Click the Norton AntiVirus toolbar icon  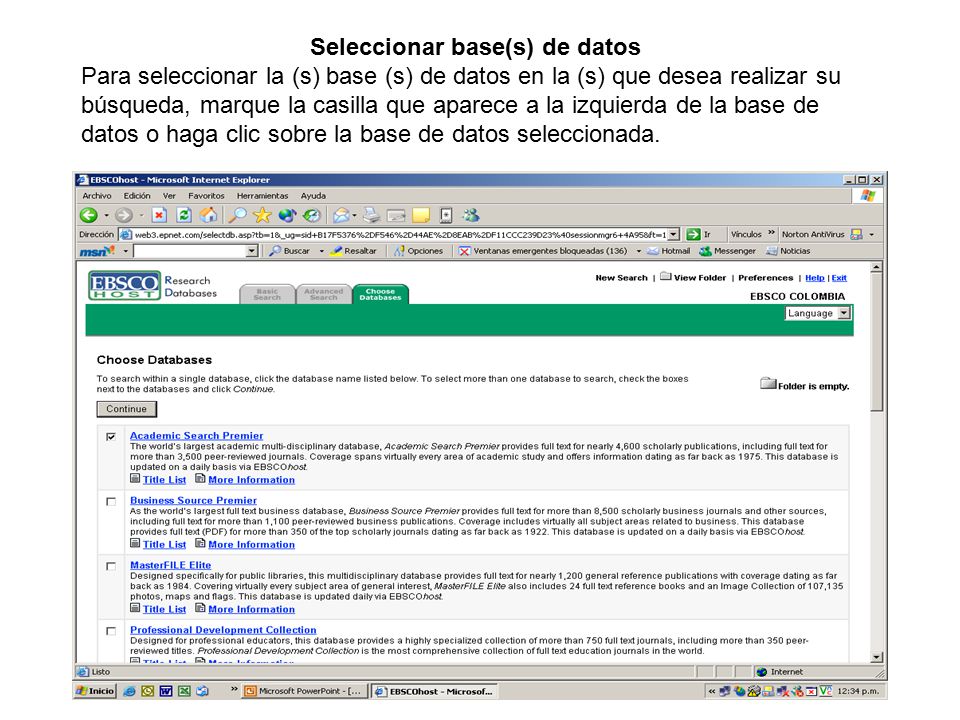(856, 234)
